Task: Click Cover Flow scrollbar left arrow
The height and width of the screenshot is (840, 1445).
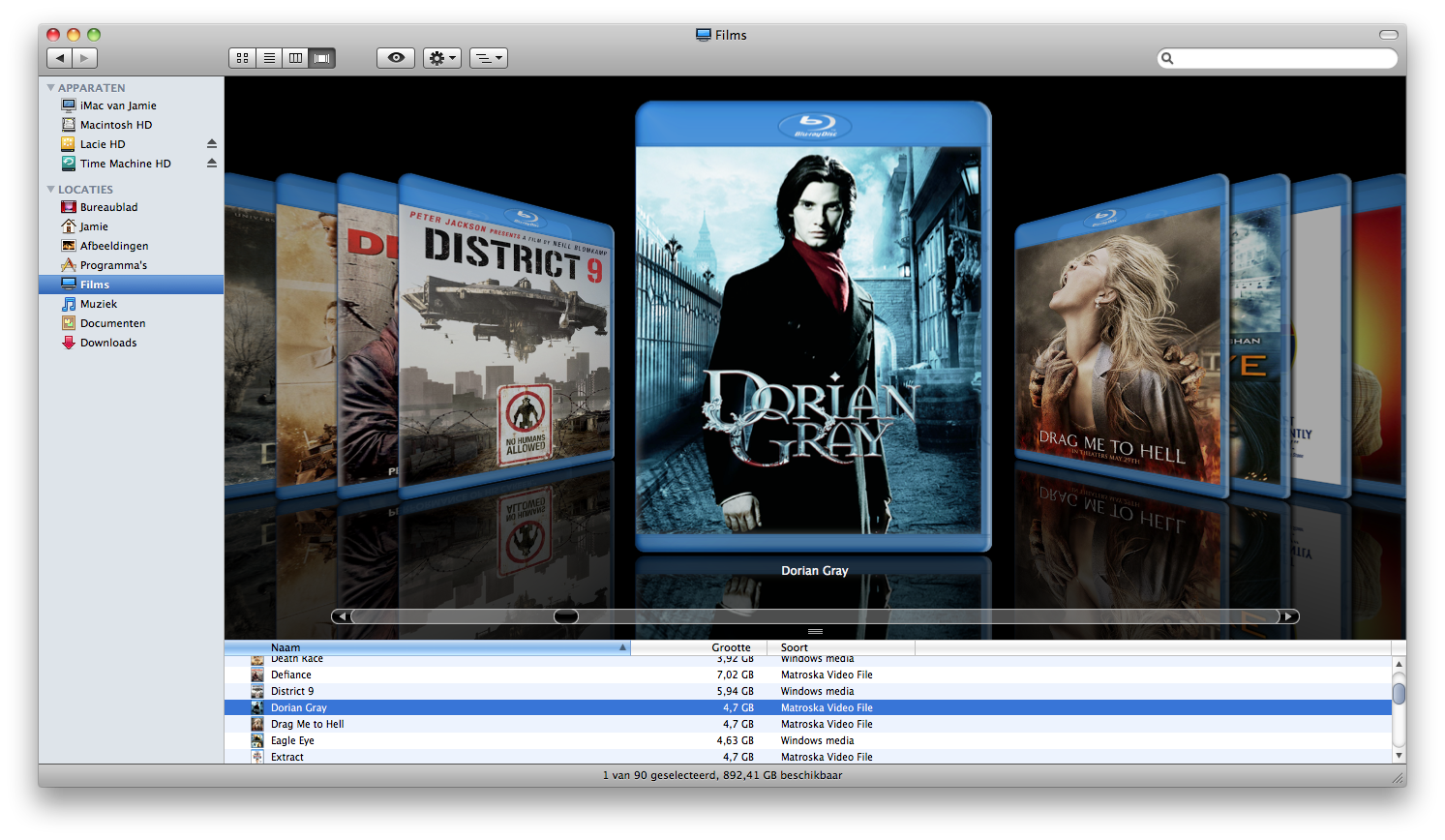Action: tap(341, 616)
